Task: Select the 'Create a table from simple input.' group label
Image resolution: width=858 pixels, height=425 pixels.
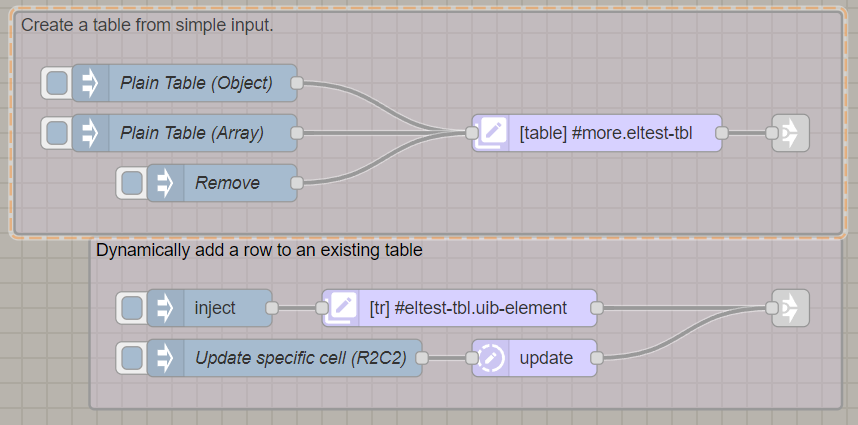Action: (x=147, y=25)
